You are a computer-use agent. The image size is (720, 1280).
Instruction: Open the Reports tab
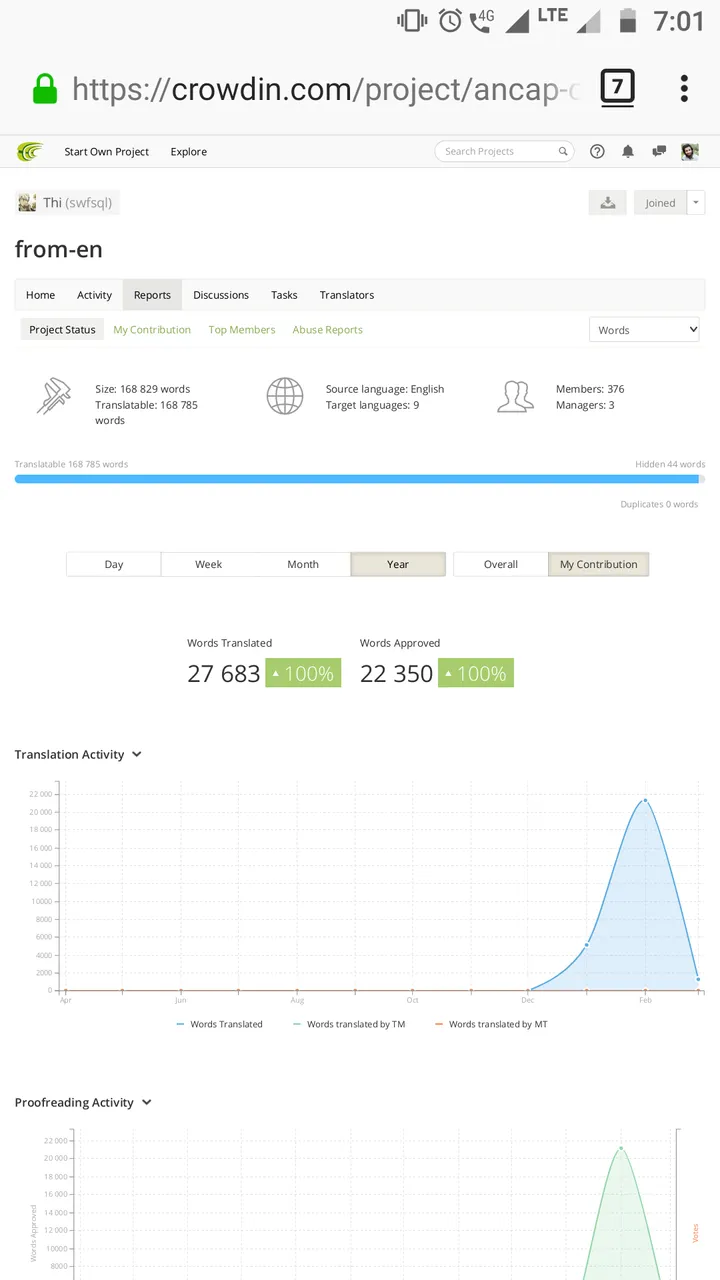click(152, 295)
